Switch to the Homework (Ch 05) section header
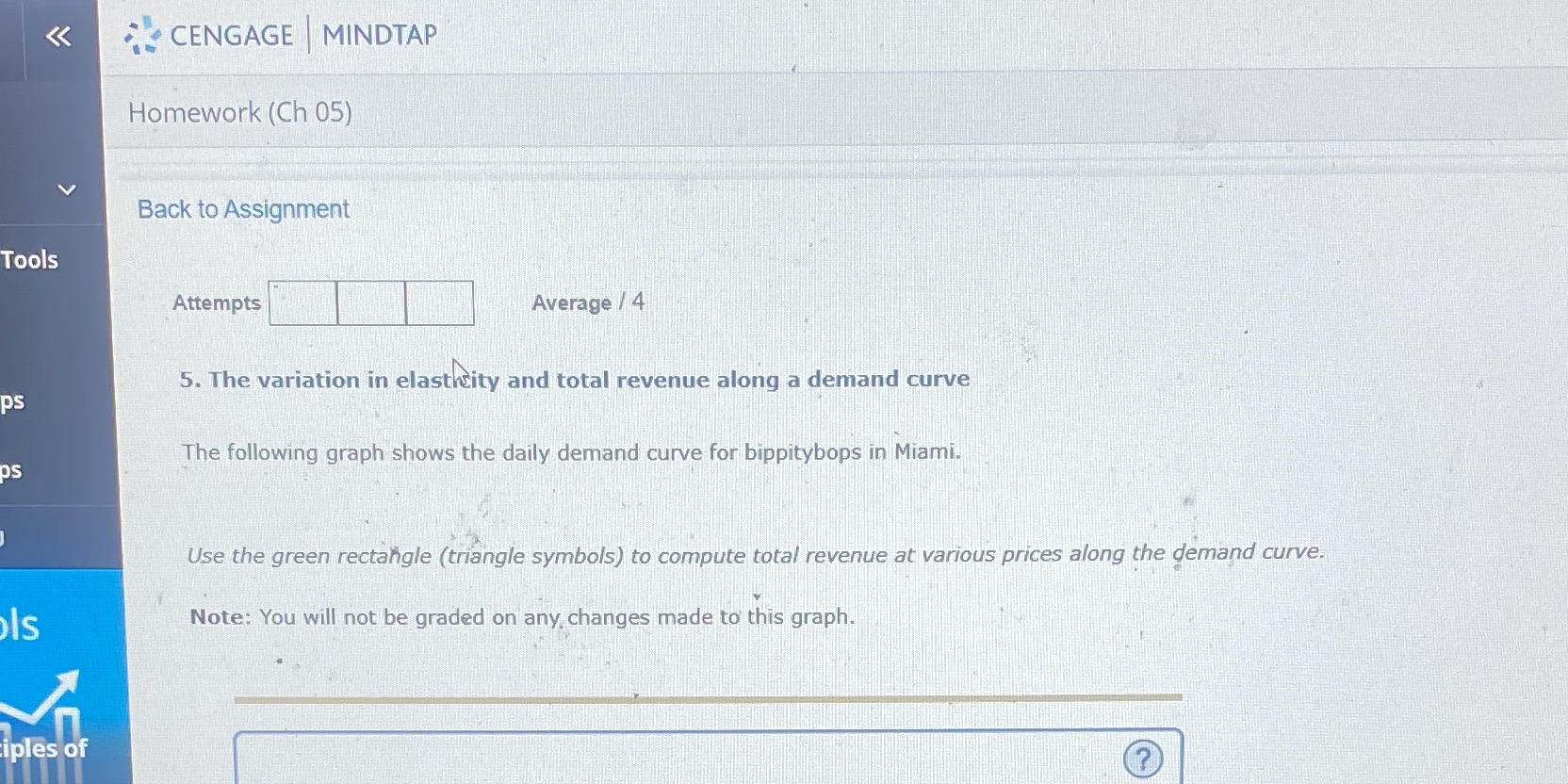This screenshot has height=784, width=1568. 240,112
